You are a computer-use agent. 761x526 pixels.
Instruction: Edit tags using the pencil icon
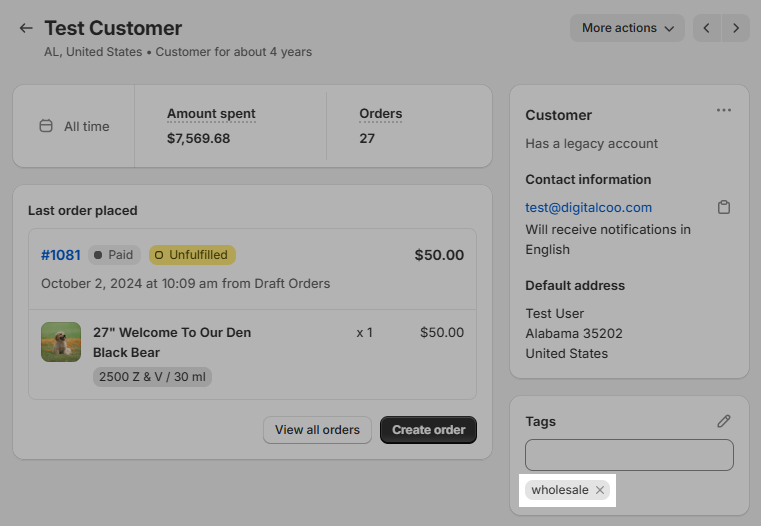click(x=724, y=421)
